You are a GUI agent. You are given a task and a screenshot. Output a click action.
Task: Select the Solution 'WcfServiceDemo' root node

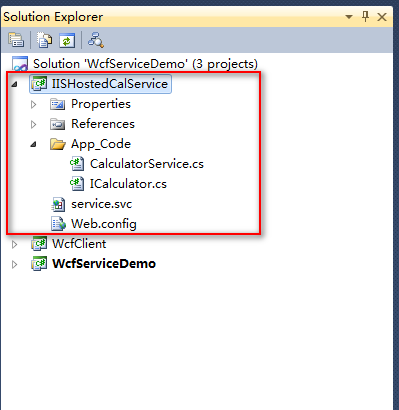pyautogui.click(x=145, y=64)
